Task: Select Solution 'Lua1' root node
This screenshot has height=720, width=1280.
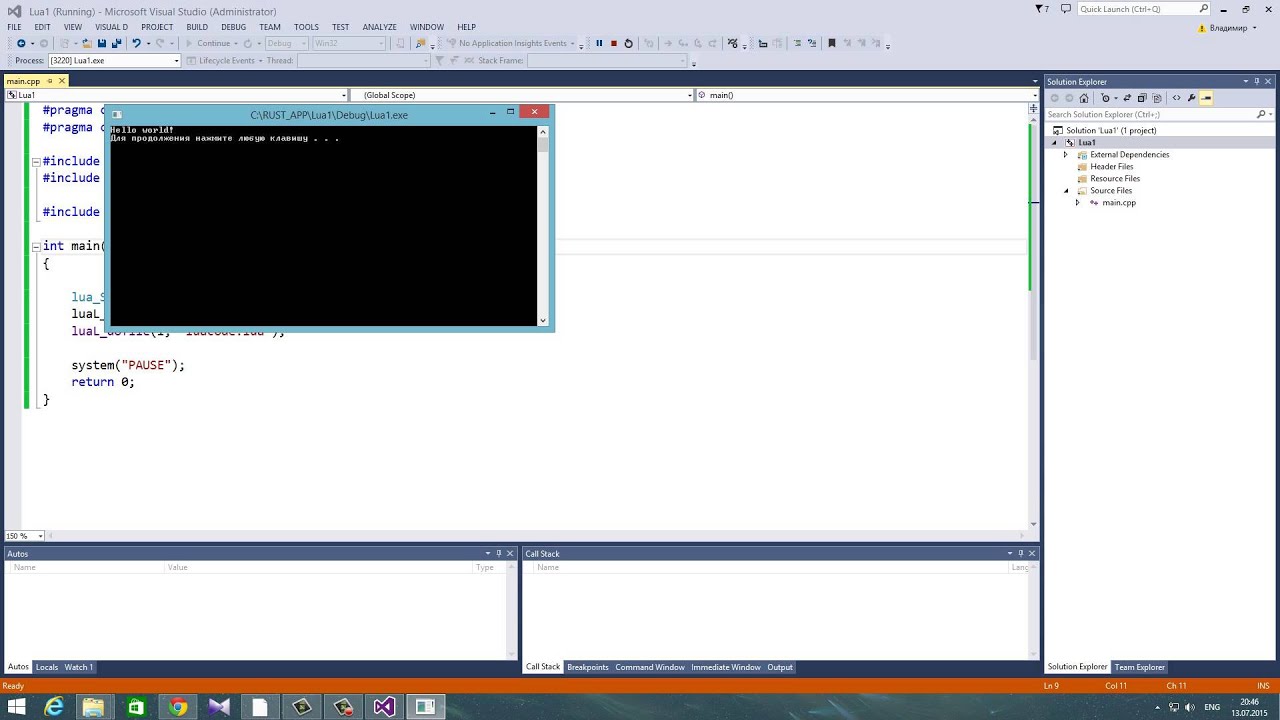Action: pos(1111,131)
